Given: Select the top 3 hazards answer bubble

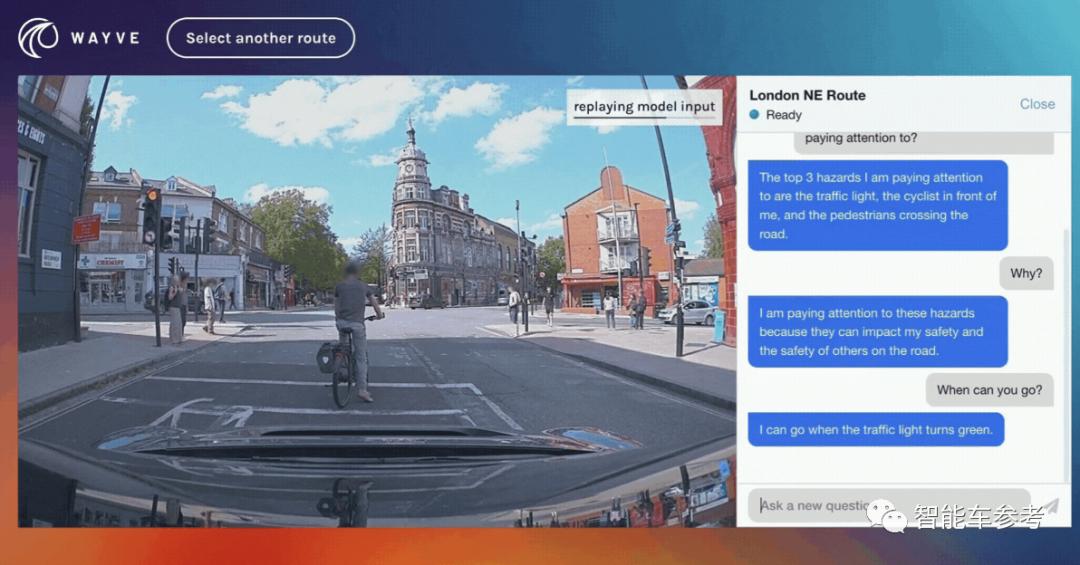Looking at the screenshot, I should click(878, 205).
